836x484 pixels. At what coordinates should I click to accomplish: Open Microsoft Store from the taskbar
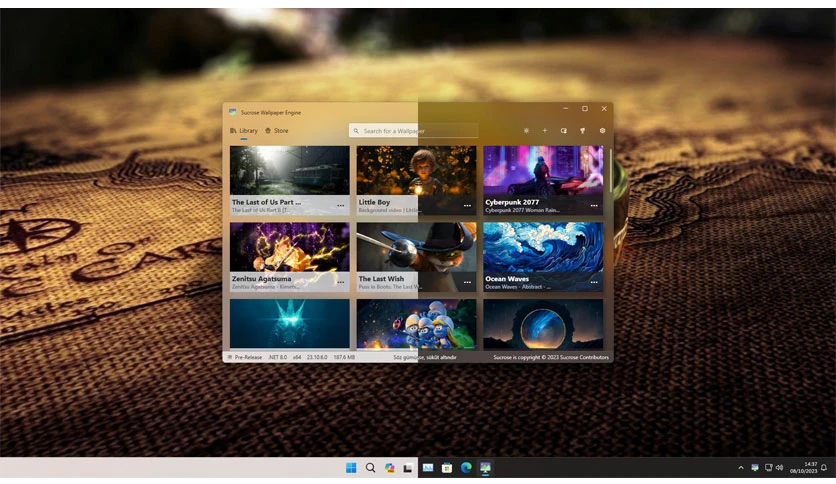point(447,468)
